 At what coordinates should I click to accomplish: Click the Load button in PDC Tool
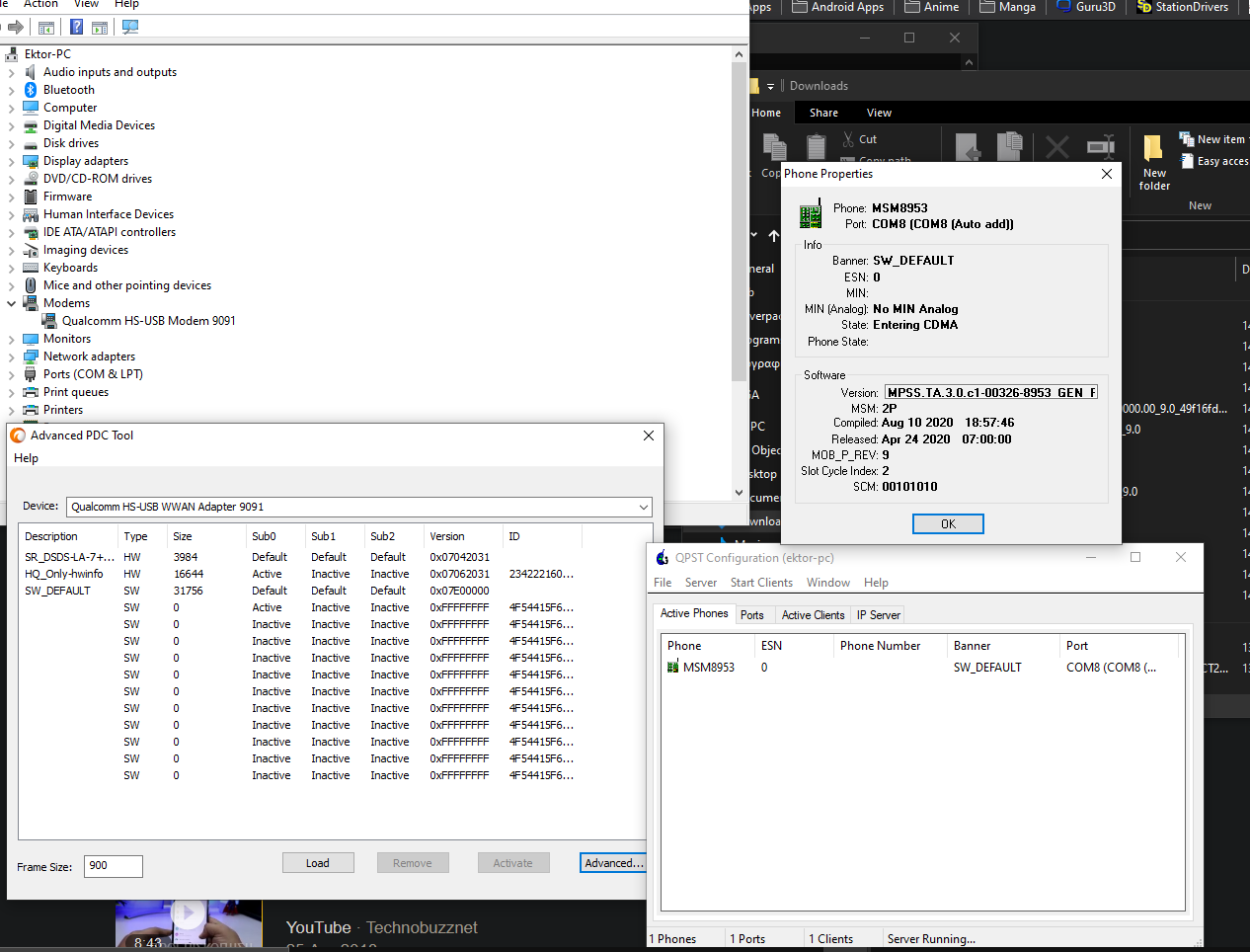coord(317,863)
